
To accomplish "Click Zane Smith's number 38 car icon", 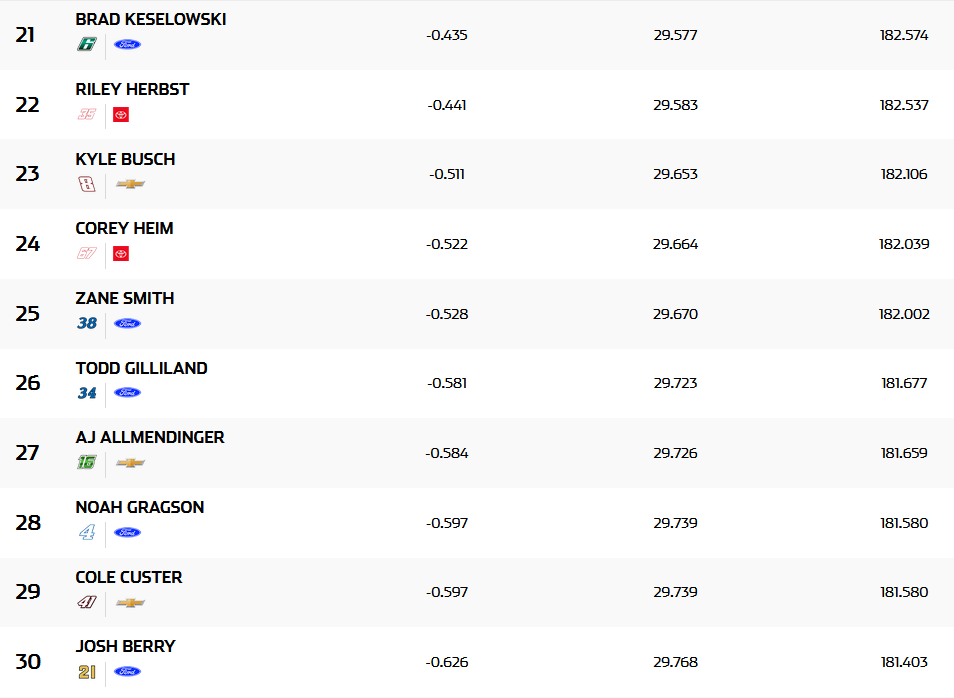I will click(87, 323).
